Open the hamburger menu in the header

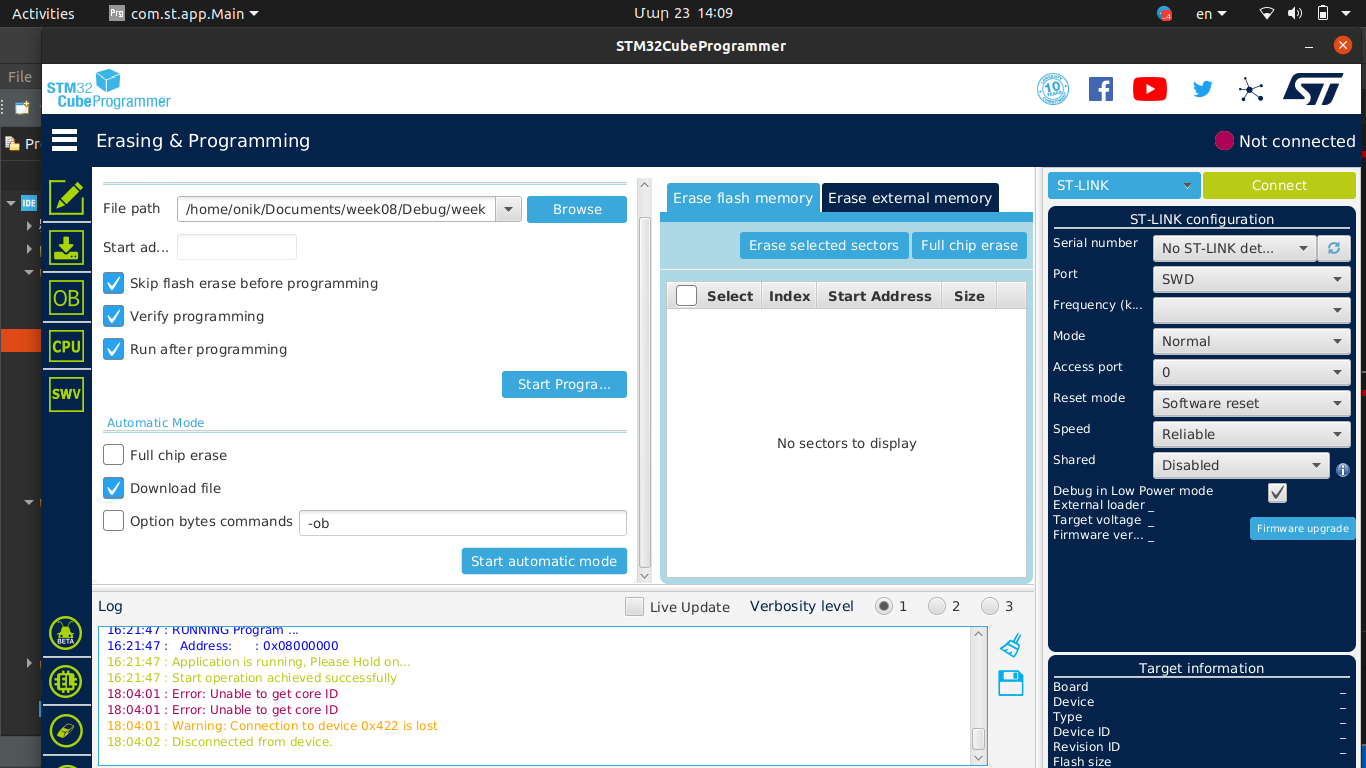tap(65, 141)
